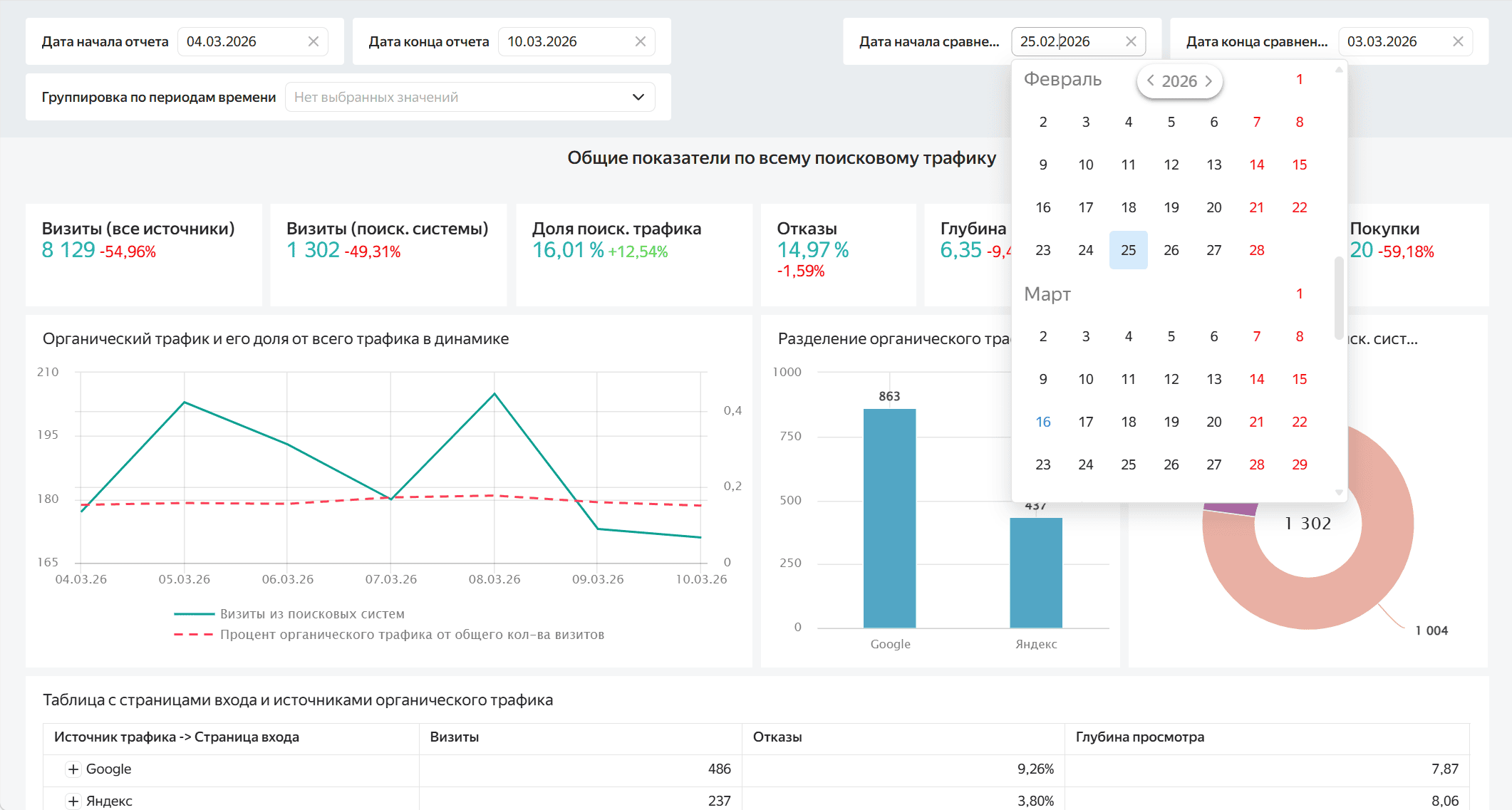This screenshot has width=1512, height=810.
Task: Sort by Глубина просмотра column
Action: (x=1139, y=737)
